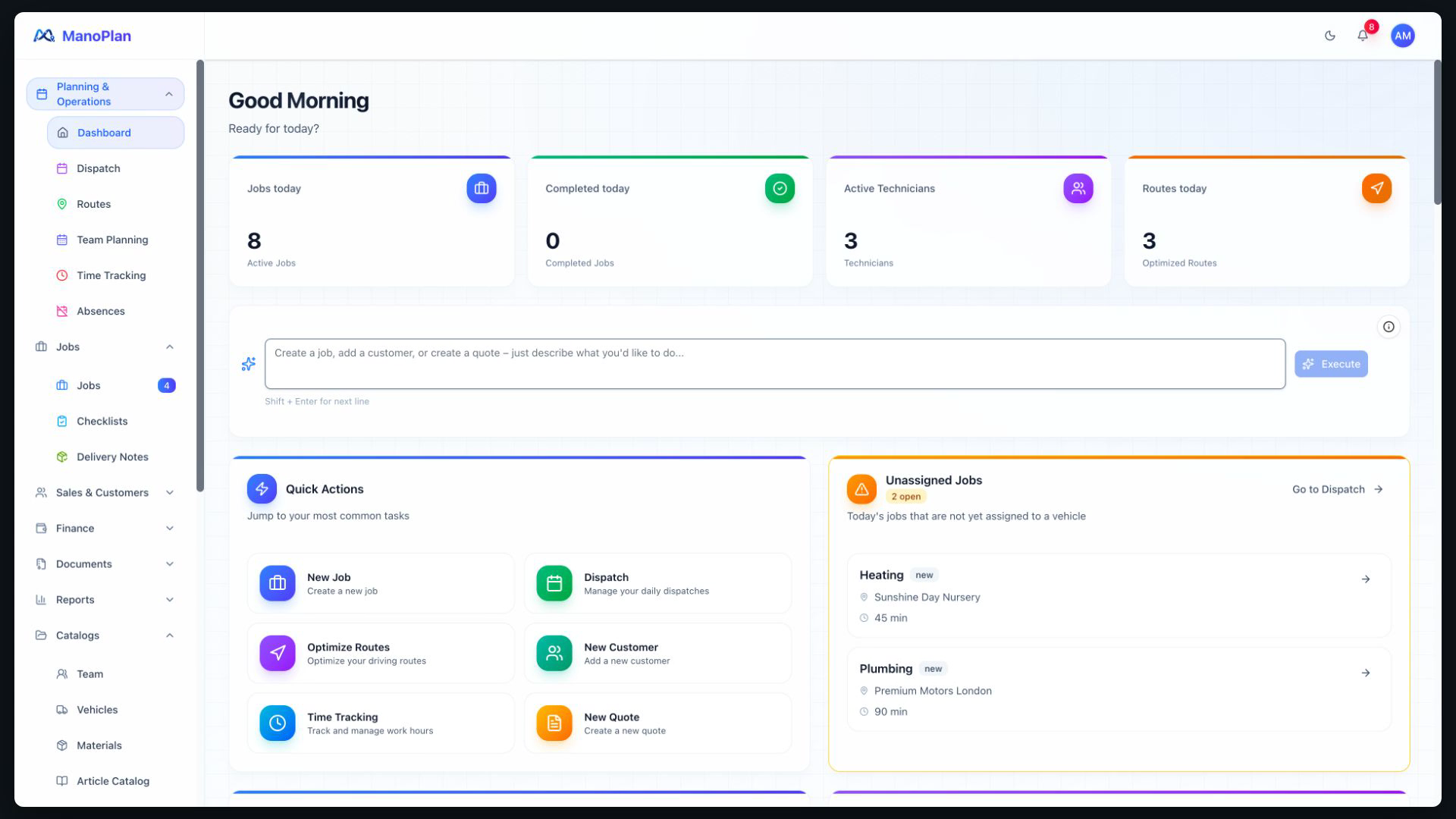Viewport: 1456px width, 819px height.
Task: Click the New Quote document icon
Action: tap(554, 723)
